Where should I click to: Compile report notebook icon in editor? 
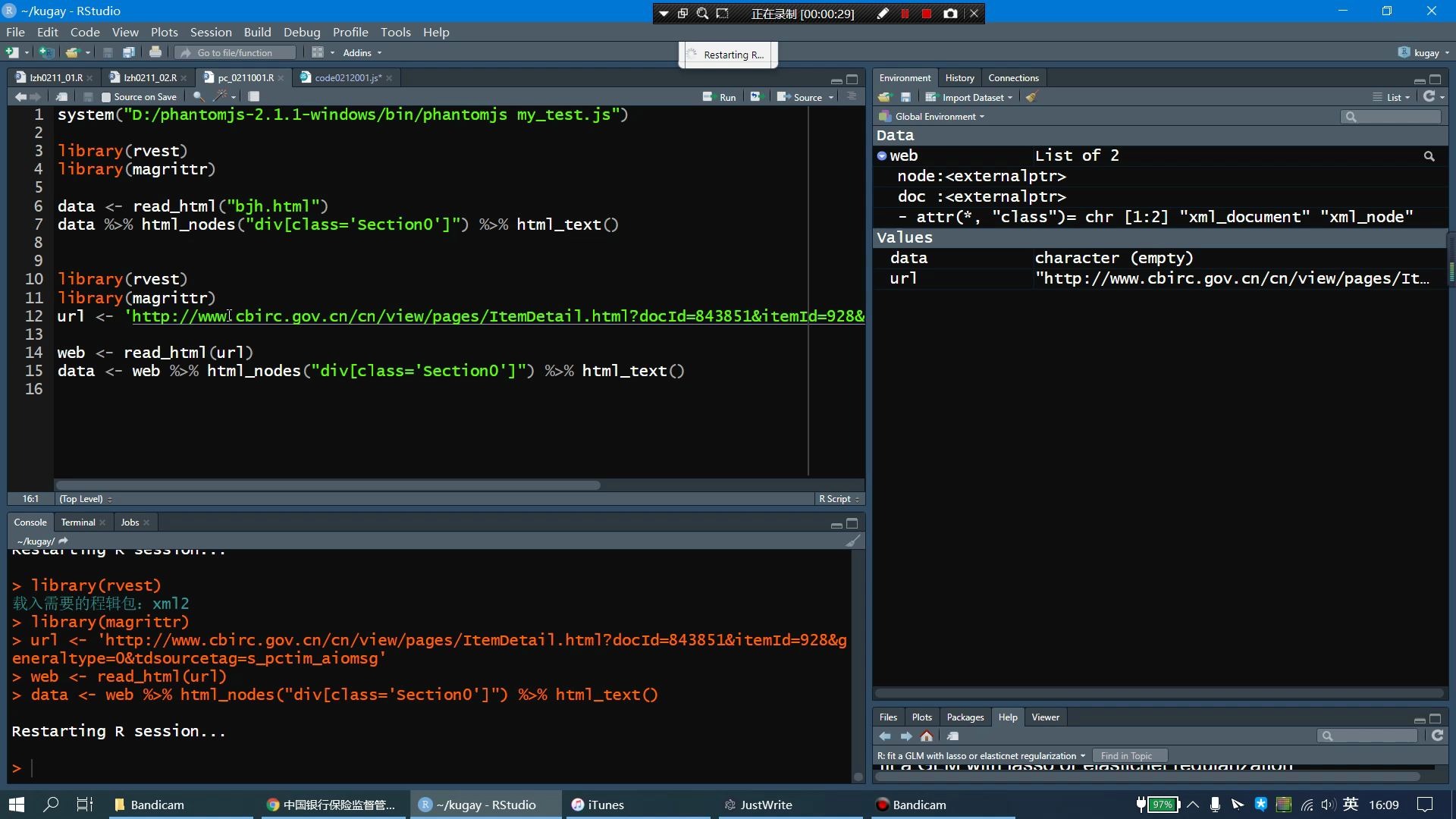click(254, 97)
